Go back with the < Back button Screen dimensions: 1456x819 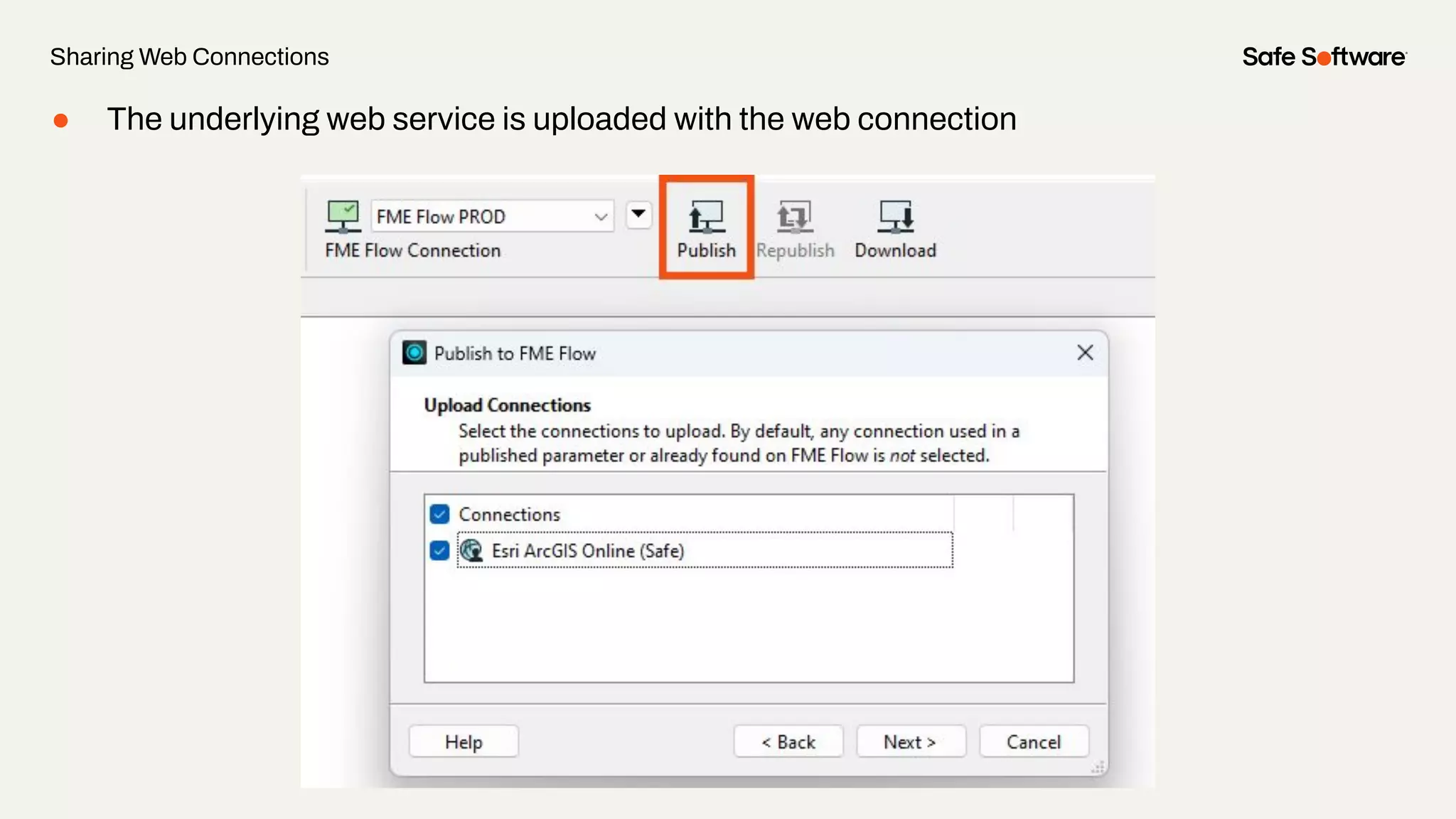(788, 742)
